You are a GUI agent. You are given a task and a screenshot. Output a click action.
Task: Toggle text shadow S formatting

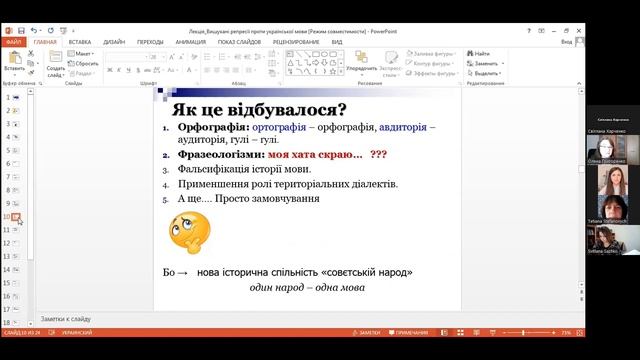click(138, 70)
